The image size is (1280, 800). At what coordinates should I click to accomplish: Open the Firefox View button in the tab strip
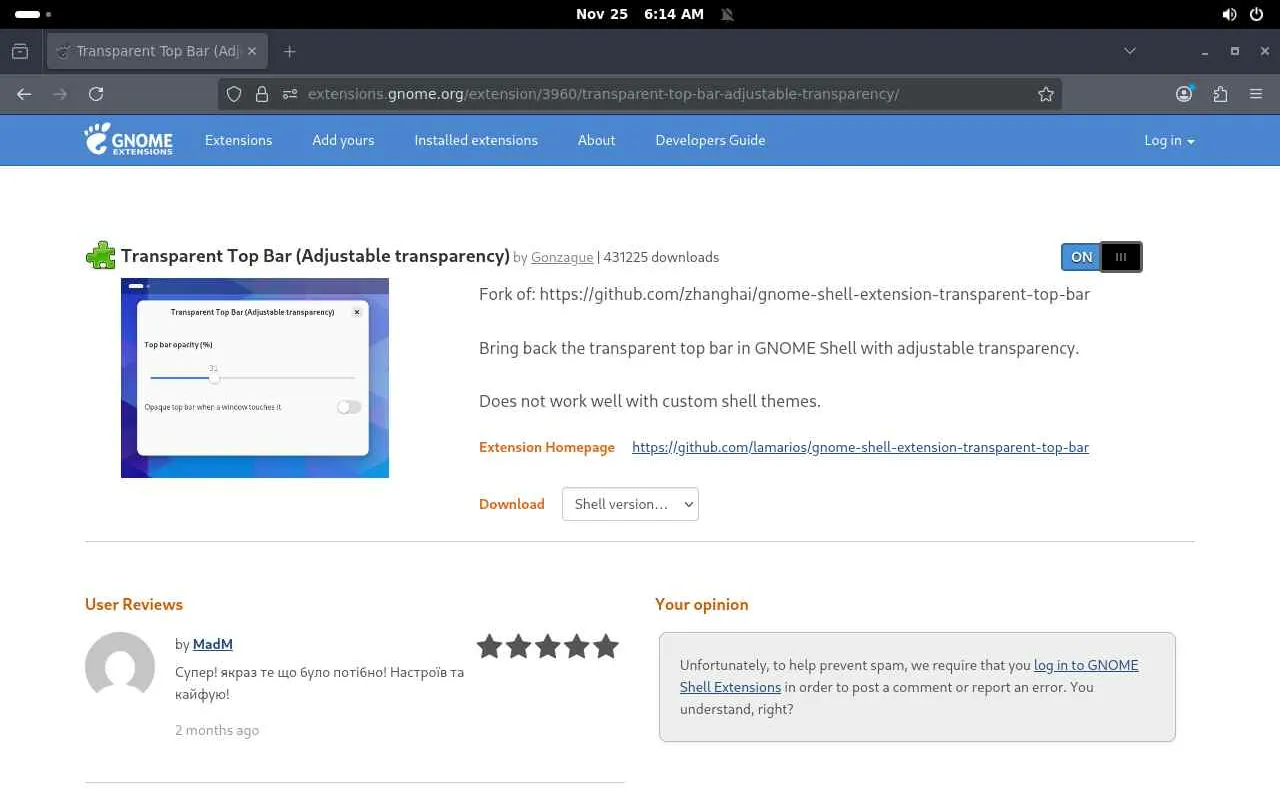tap(20, 51)
